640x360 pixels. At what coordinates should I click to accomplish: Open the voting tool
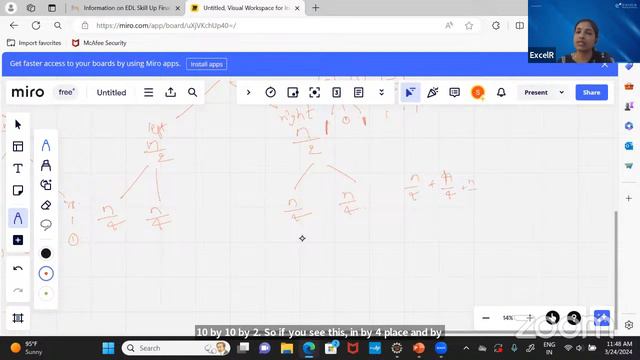(337, 93)
